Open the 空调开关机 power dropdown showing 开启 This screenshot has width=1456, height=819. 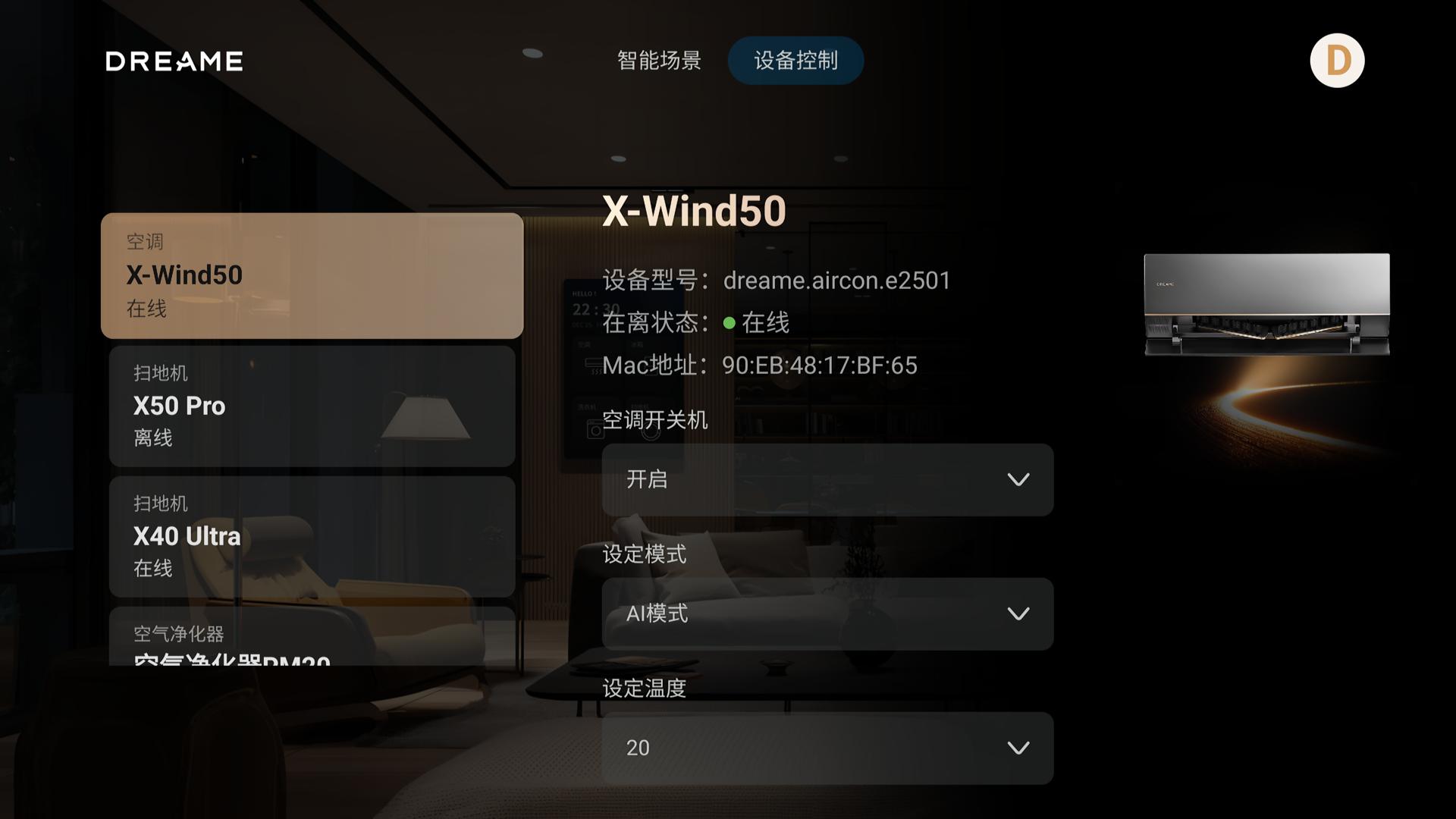pos(827,480)
